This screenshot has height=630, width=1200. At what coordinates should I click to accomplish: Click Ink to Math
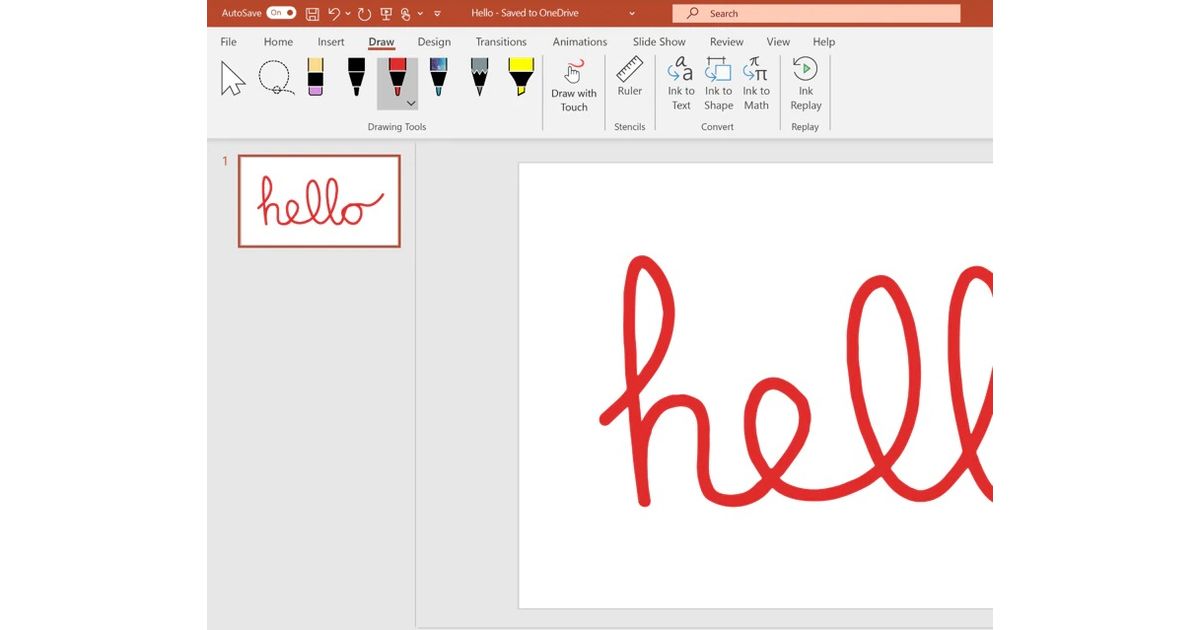[756, 84]
